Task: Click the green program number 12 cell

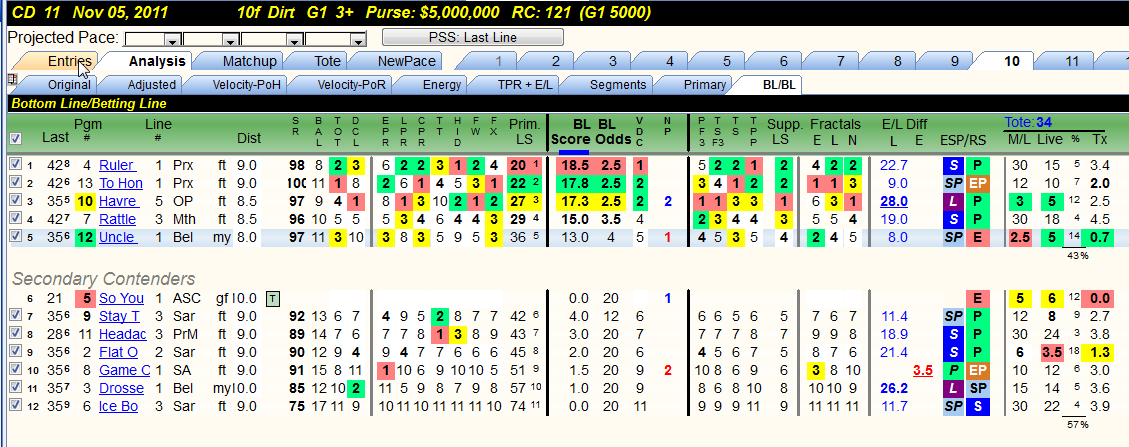Action: click(x=85, y=237)
